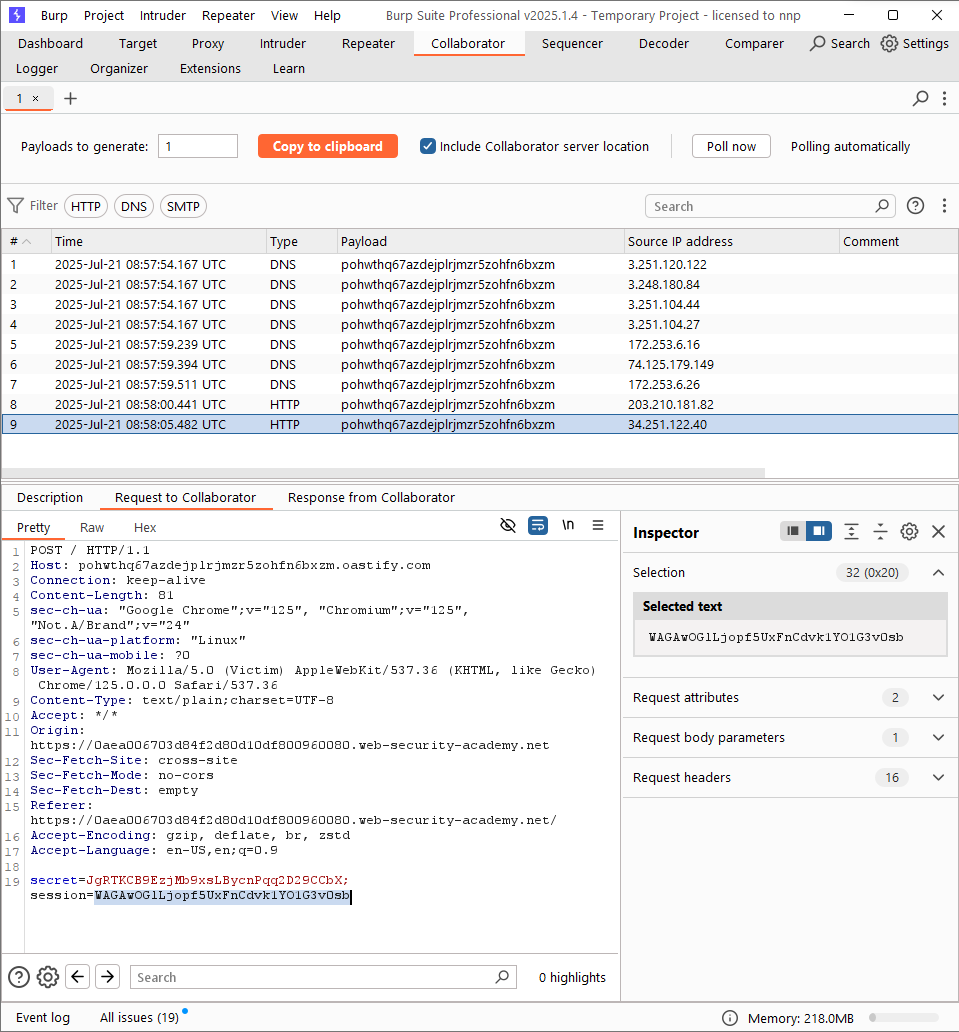
Task: Switch Inspector to left-docked layout
Action: point(793,531)
